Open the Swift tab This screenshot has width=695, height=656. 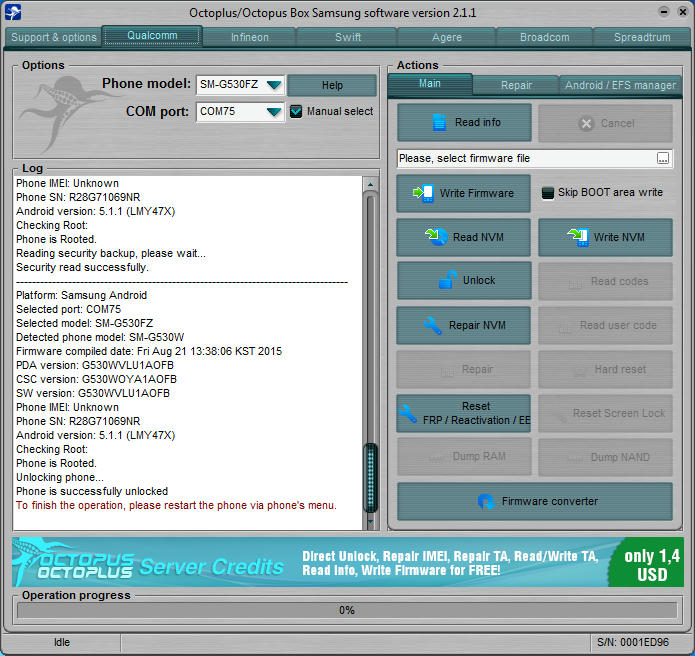point(348,37)
